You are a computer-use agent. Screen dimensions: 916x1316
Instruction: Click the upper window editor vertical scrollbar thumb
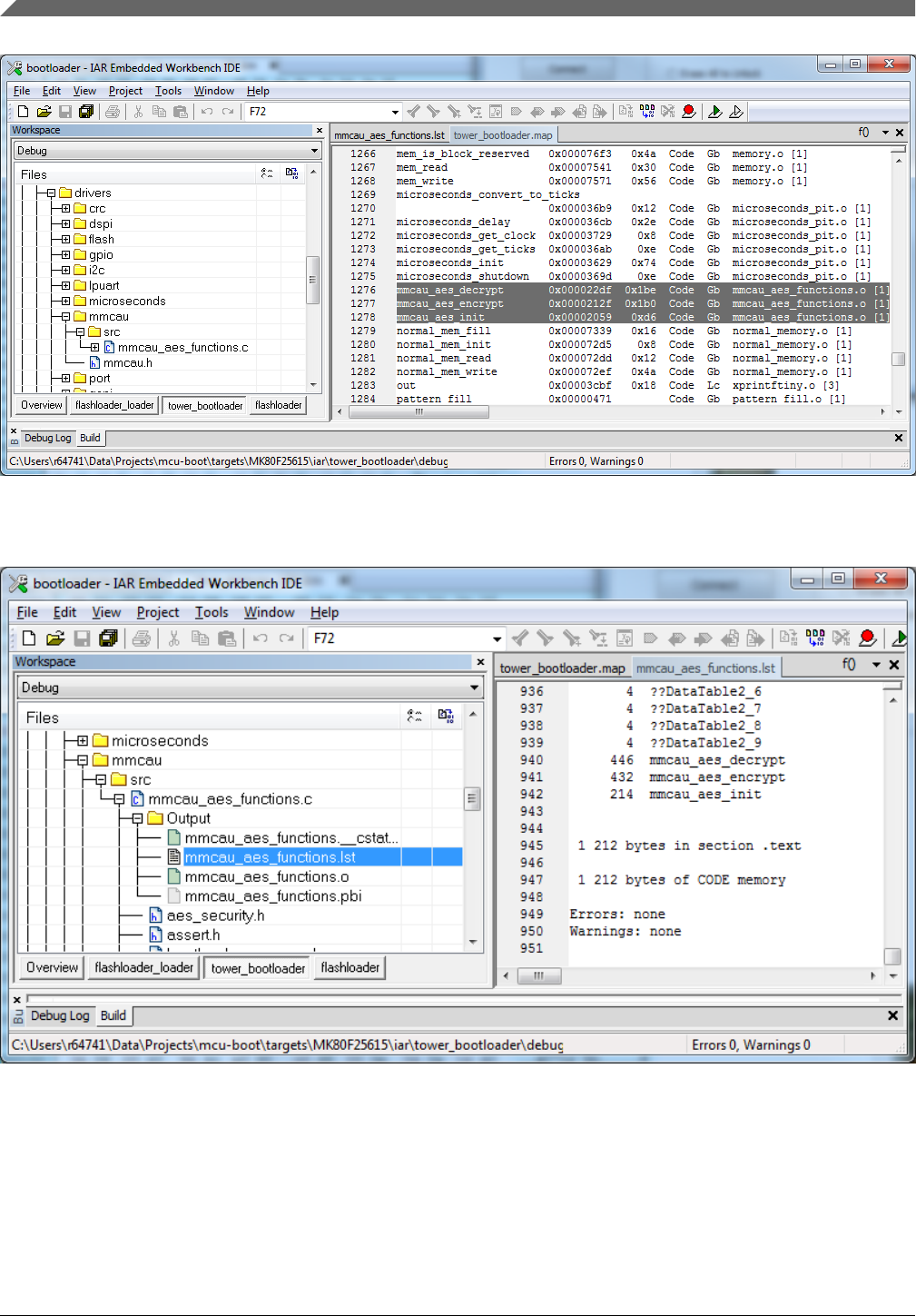(898, 359)
